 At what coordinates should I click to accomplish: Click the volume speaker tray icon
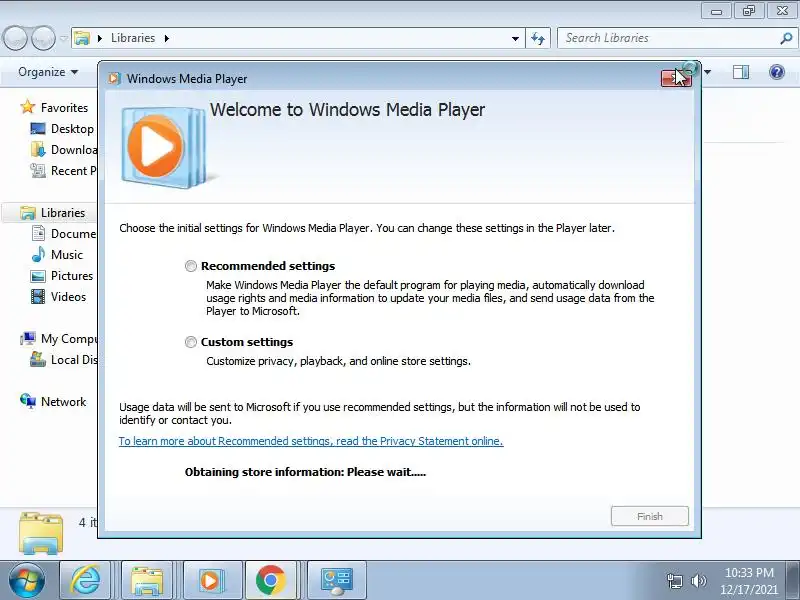[x=698, y=581]
